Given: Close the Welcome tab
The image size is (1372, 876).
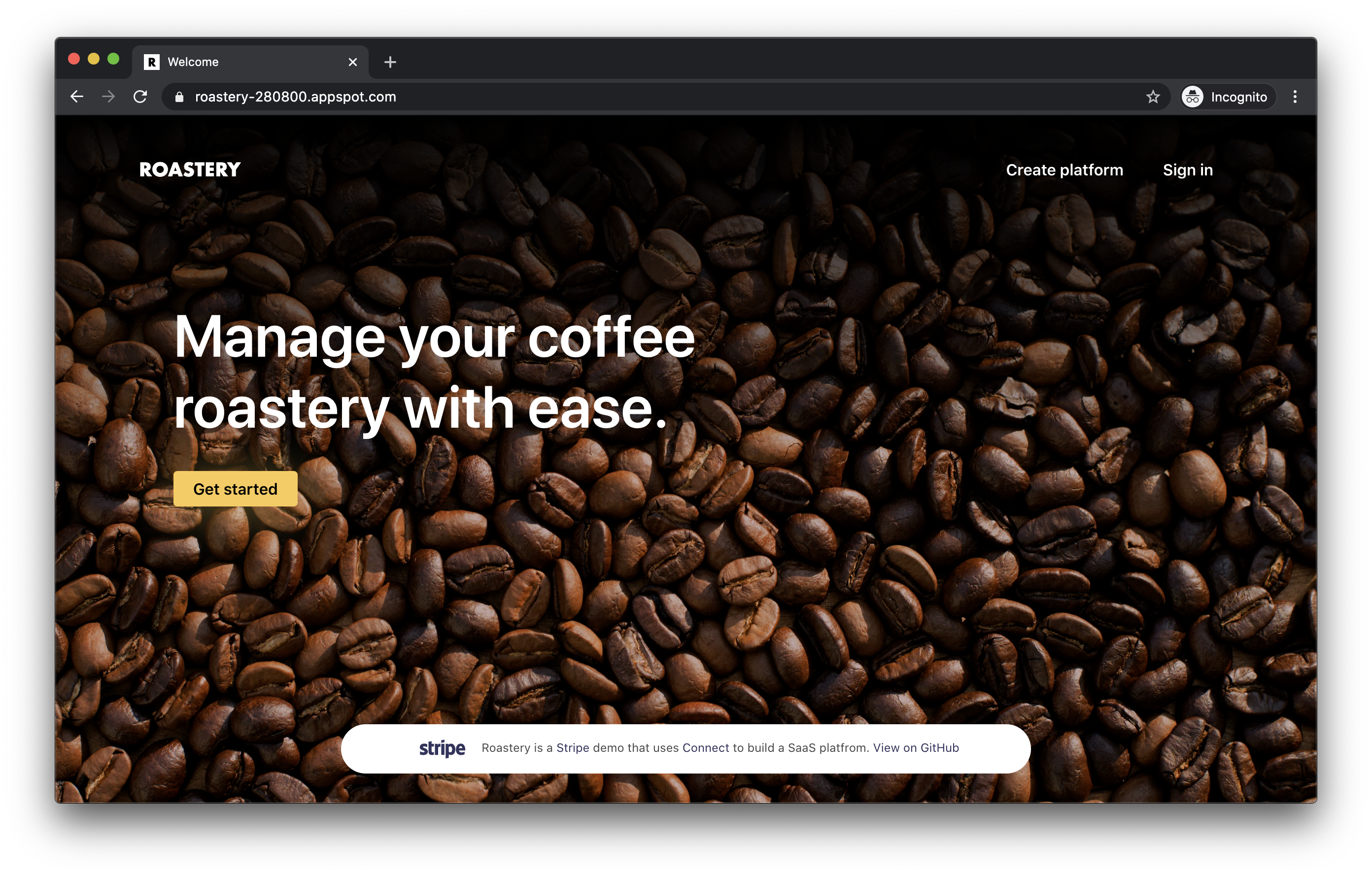Looking at the screenshot, I should (353, 62).
